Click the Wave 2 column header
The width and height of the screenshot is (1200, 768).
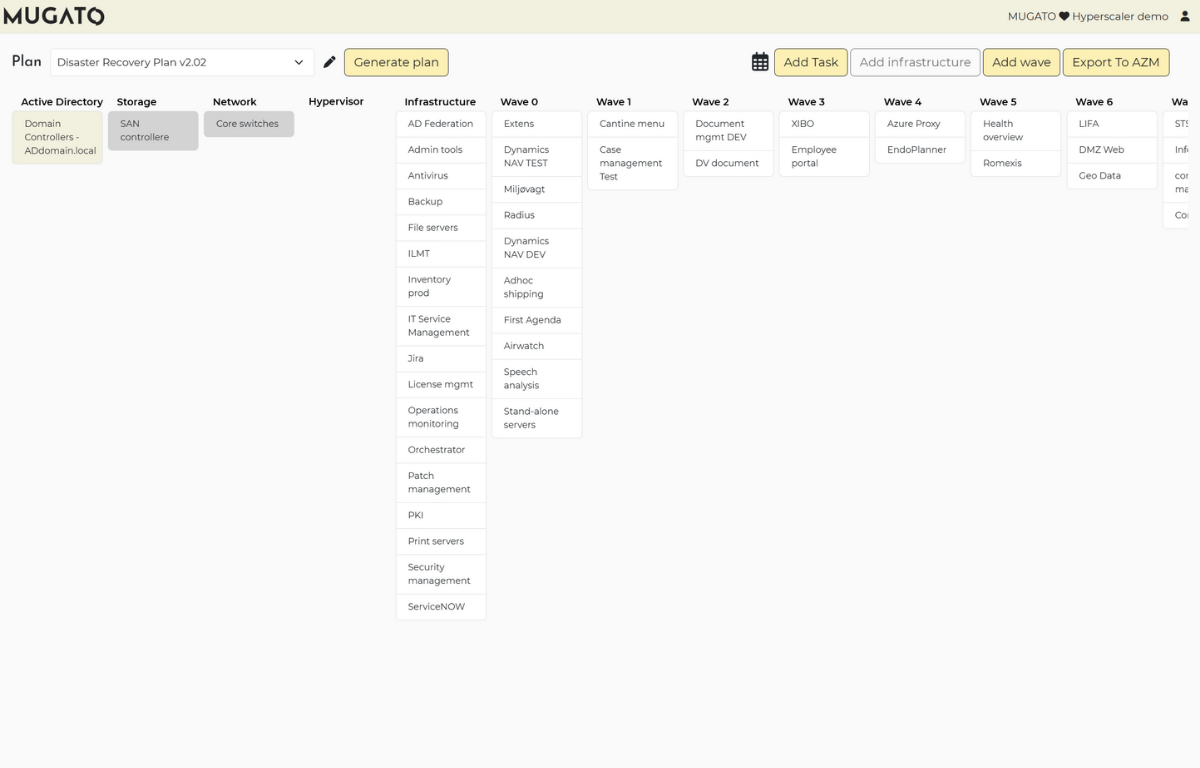[x=710, y=101]
